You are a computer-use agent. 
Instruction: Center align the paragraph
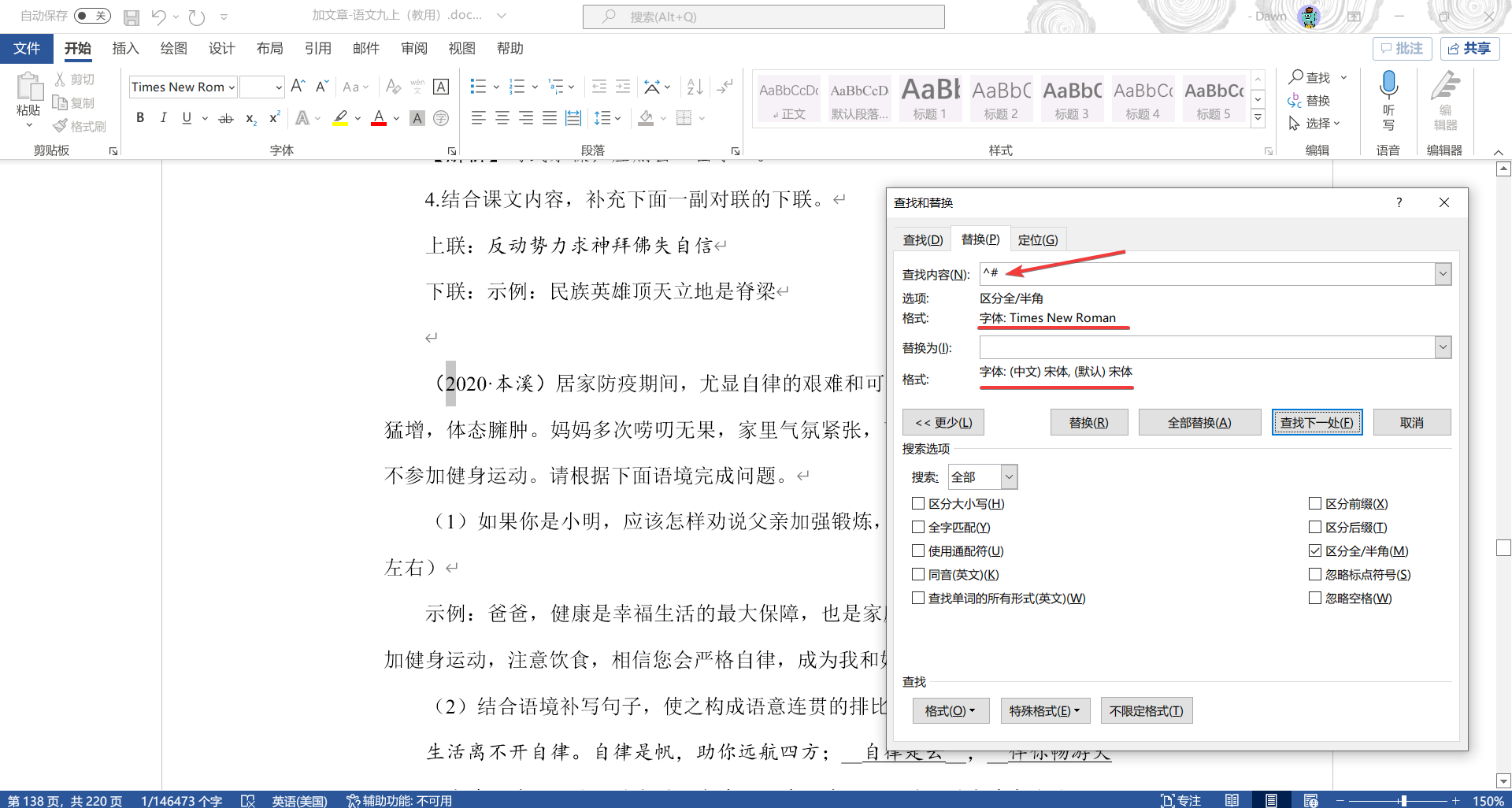pyautogui.click(x=502, y=118)
